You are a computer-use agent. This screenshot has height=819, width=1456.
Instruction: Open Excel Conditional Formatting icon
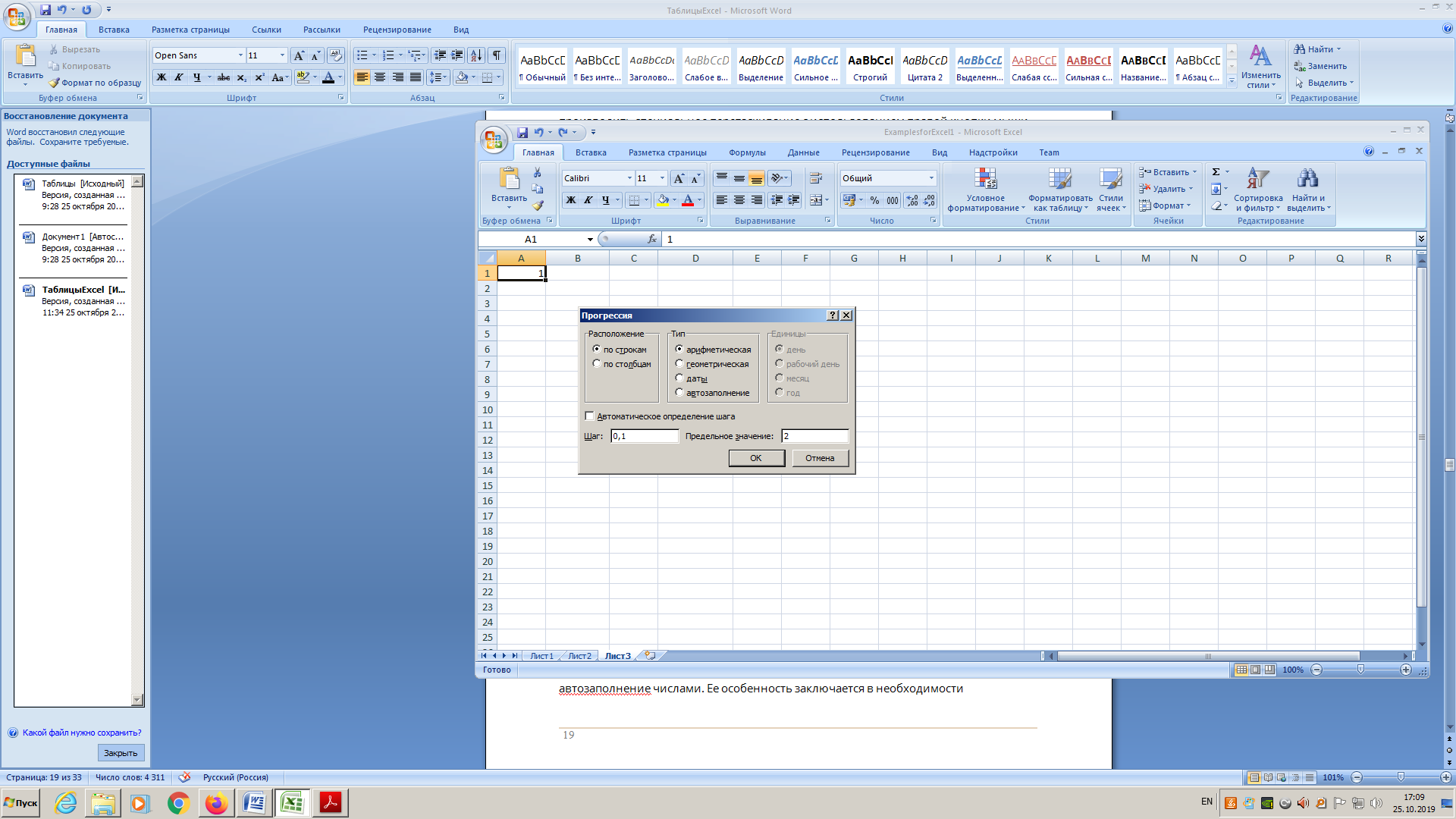tap(985, 179)
